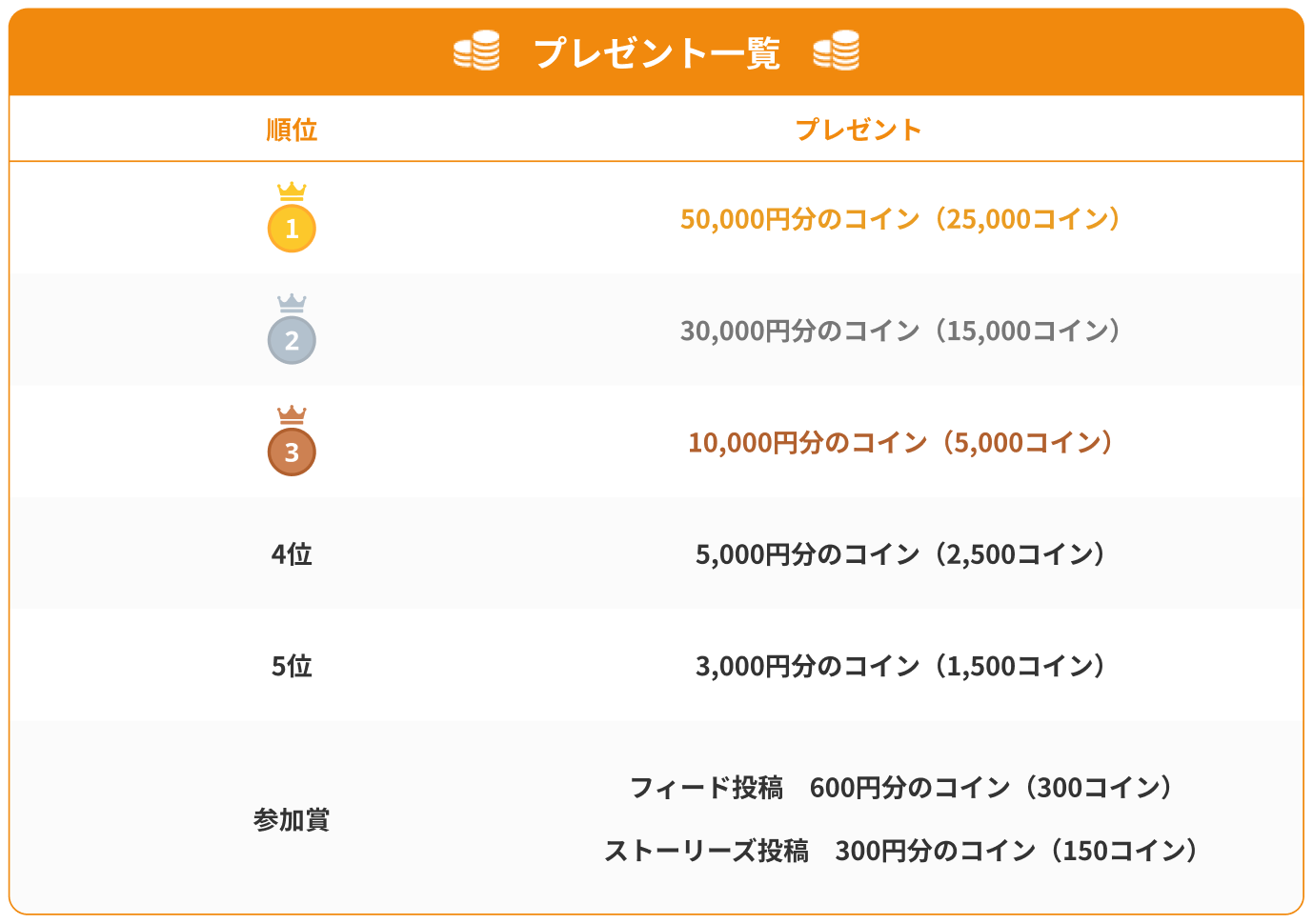Click the orange プレゼント column header
This screenshot has width=1313, height=924.
(x=858, y=130)
